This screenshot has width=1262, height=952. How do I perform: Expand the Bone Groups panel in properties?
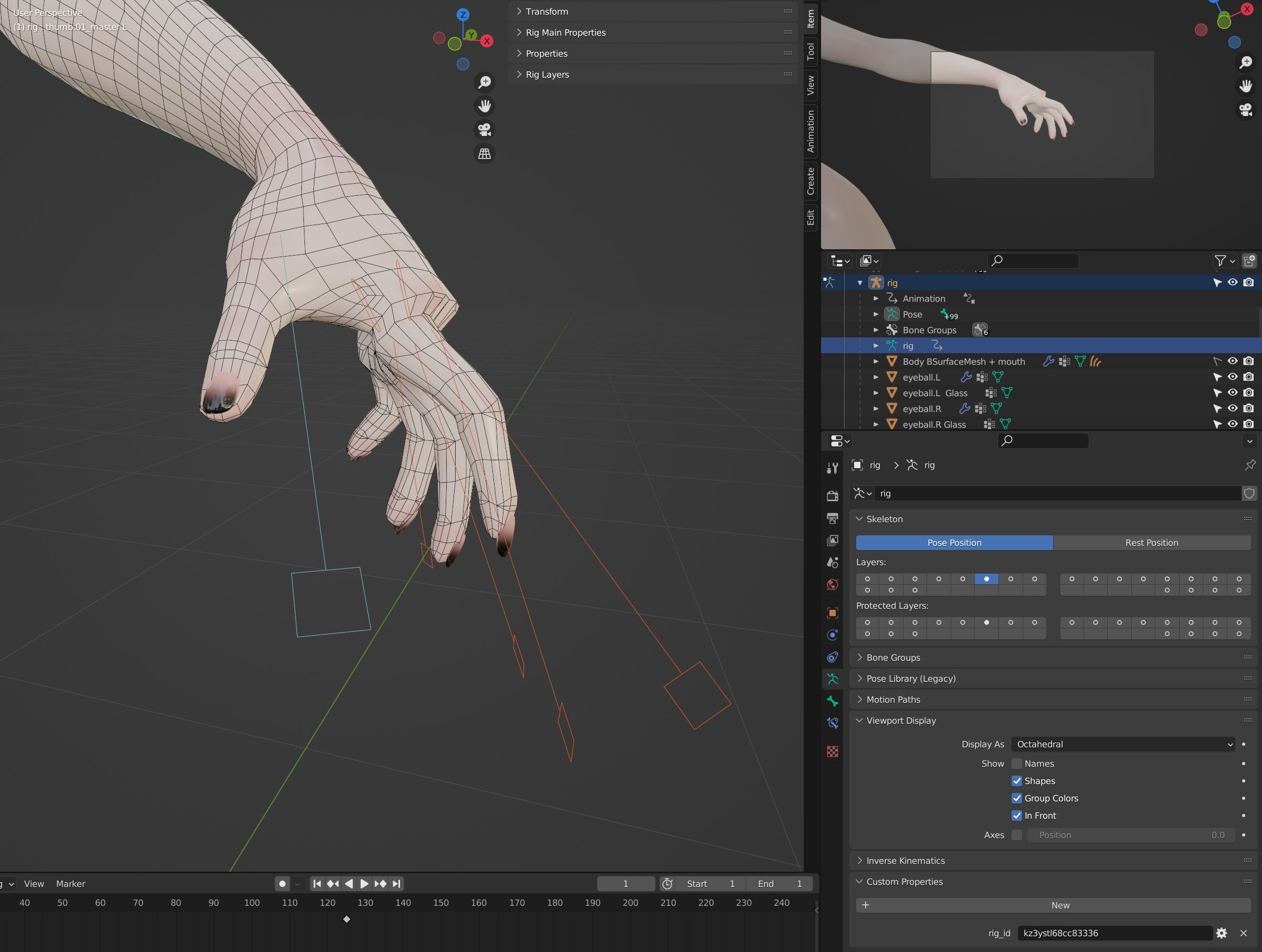(x=1053, y=658)
